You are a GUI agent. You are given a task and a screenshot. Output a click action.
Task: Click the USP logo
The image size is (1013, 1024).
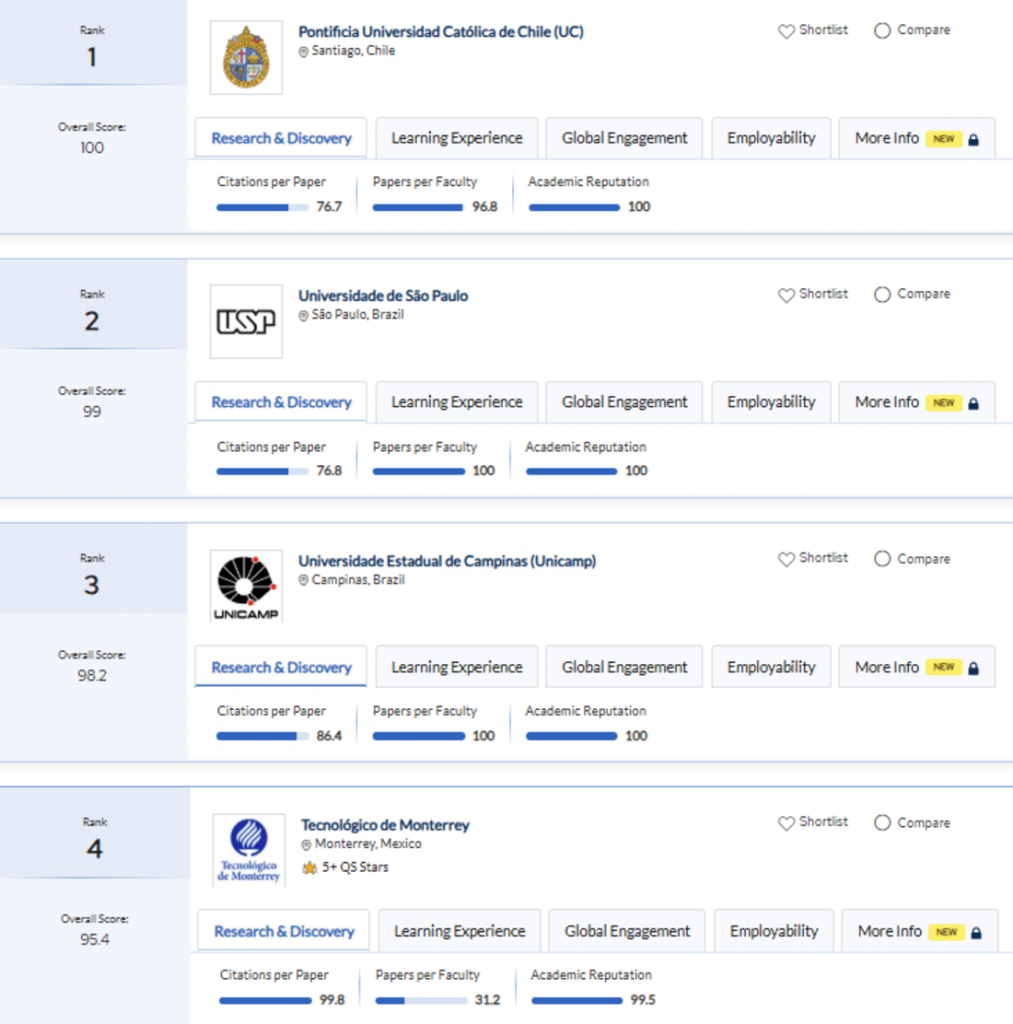tap(246, 321)
